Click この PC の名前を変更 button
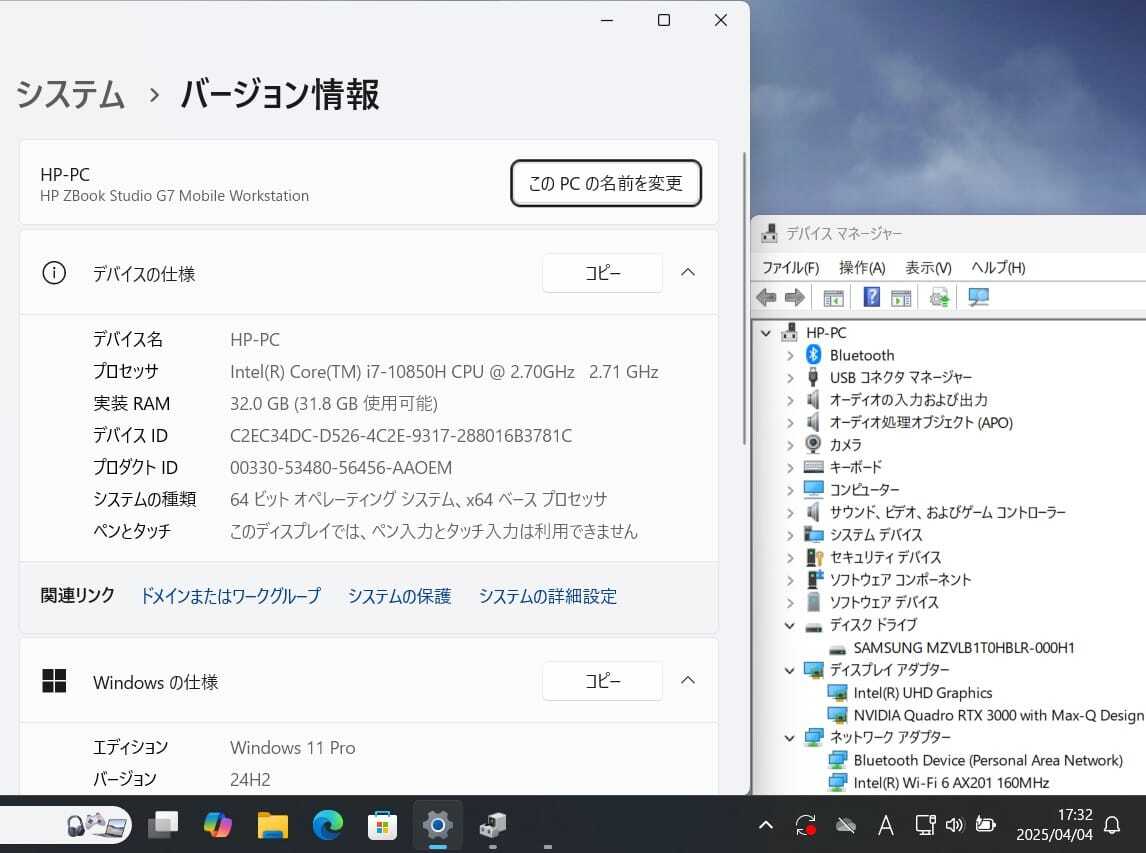The image size is (1146, 853). coord(605,183)
